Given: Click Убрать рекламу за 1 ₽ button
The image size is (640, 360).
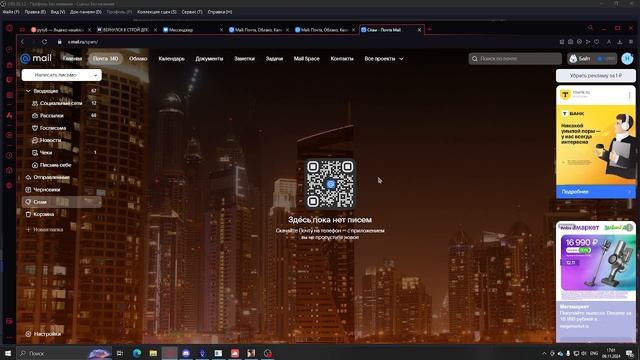Looking at the screenshot, I should [x=596, y=76].
